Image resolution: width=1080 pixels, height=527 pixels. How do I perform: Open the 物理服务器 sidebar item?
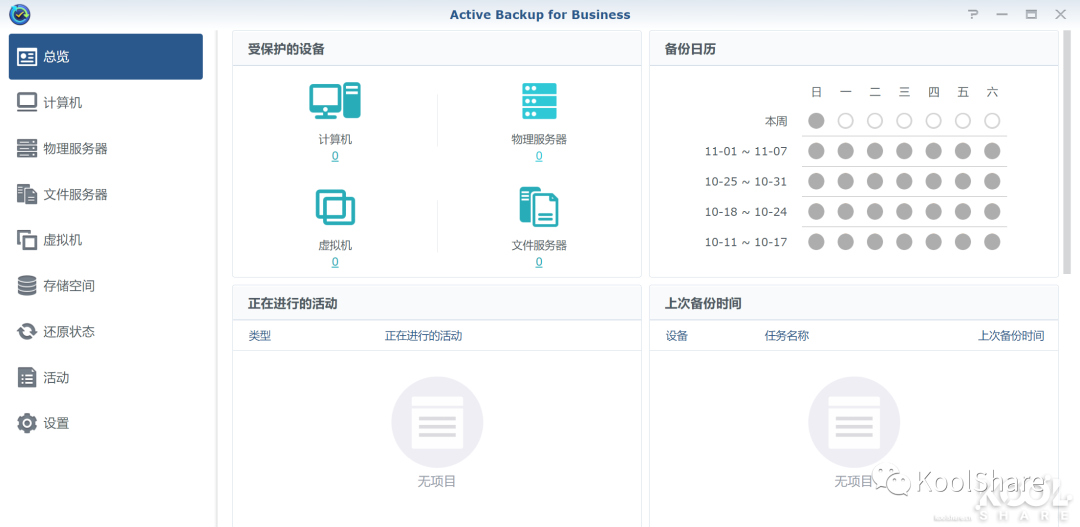pyautogui.click(x=105, y=148)
